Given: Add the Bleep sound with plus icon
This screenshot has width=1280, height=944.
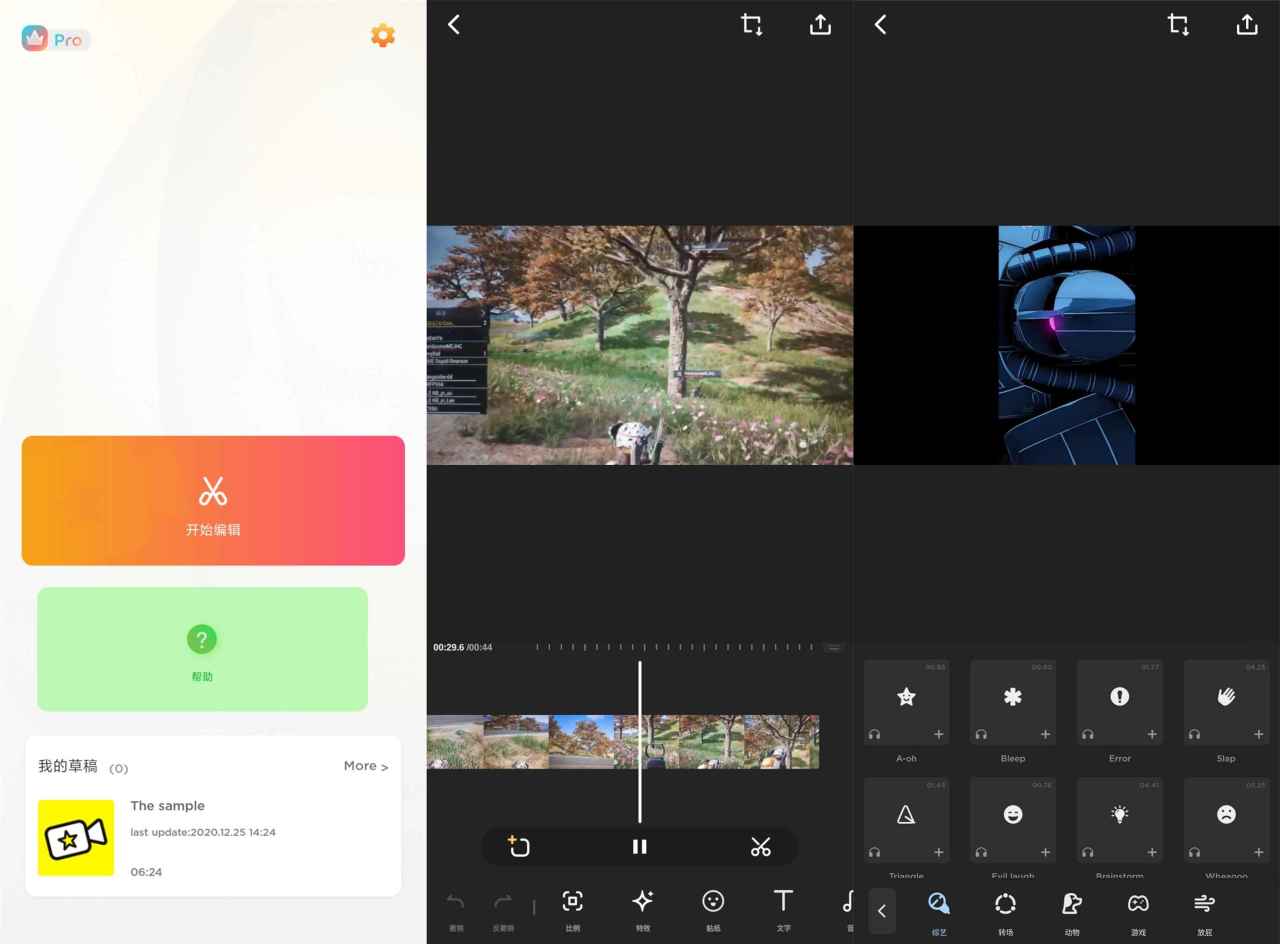Looking at the screenshot, I should pyautogui.click(x=1045, y=734).
